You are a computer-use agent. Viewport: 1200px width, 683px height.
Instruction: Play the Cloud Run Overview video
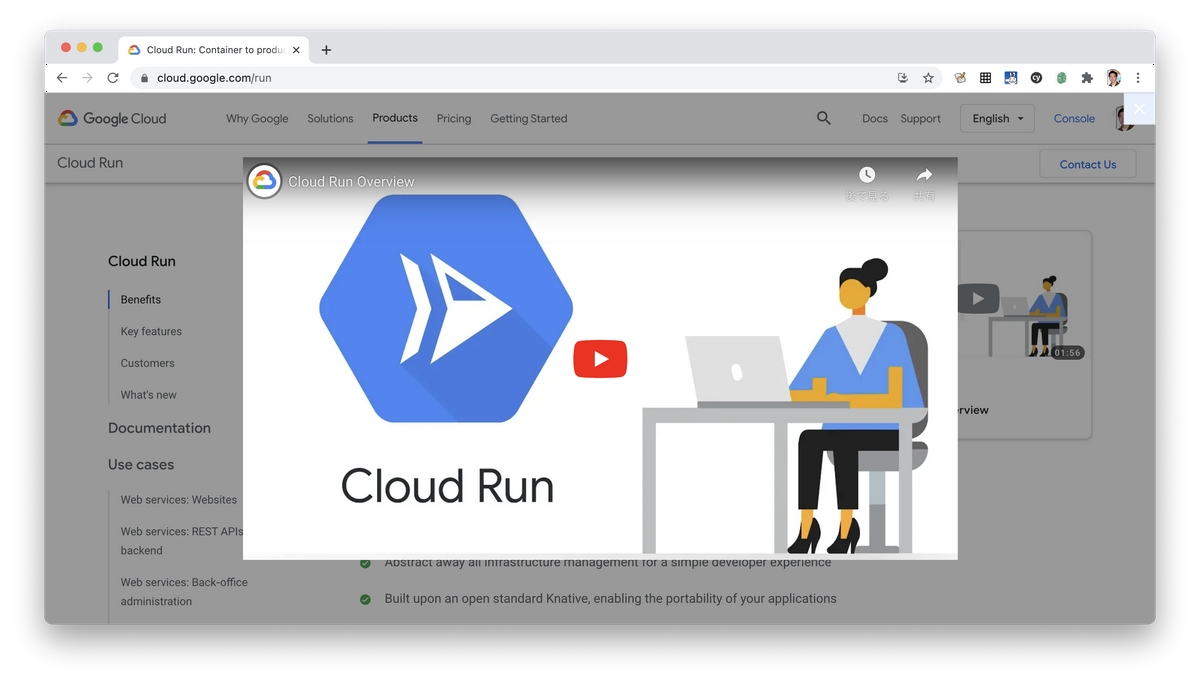pyautogui.click(x=600, y=359)
